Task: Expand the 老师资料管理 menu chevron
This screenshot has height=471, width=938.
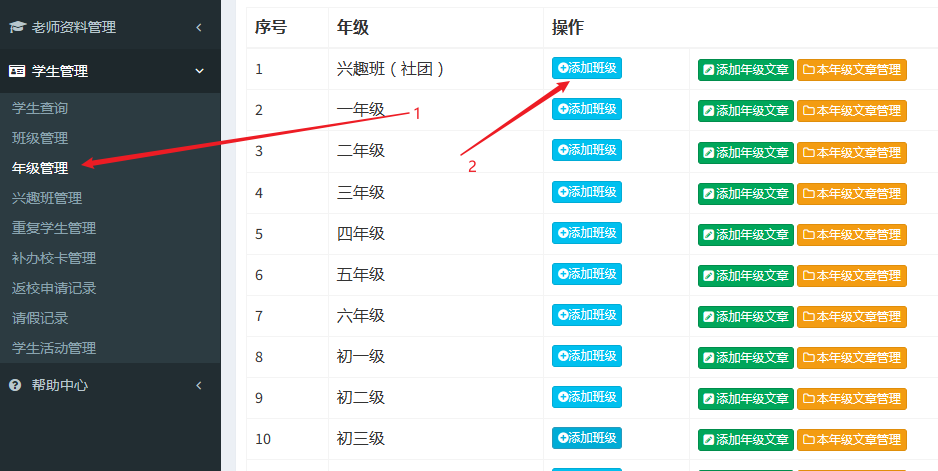Action: 199,27
